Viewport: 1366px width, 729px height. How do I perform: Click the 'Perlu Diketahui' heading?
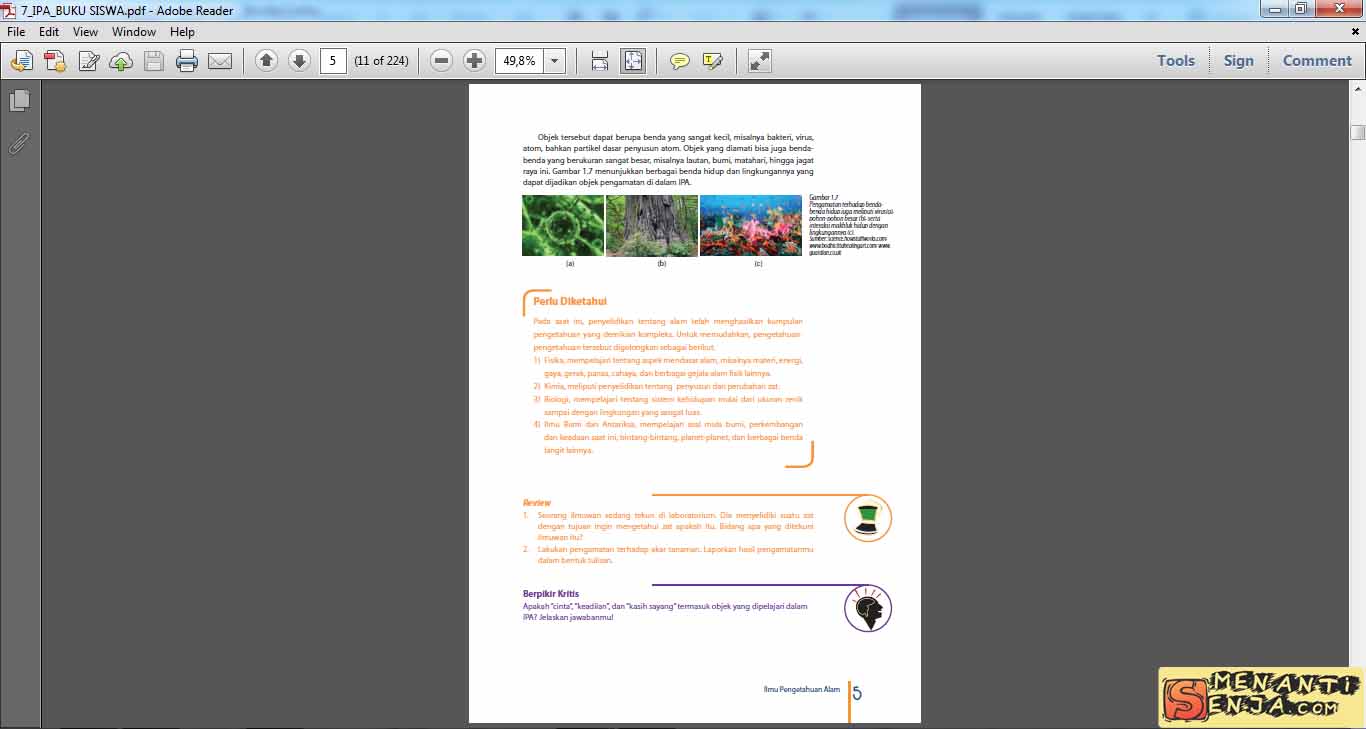click(570, 301)
